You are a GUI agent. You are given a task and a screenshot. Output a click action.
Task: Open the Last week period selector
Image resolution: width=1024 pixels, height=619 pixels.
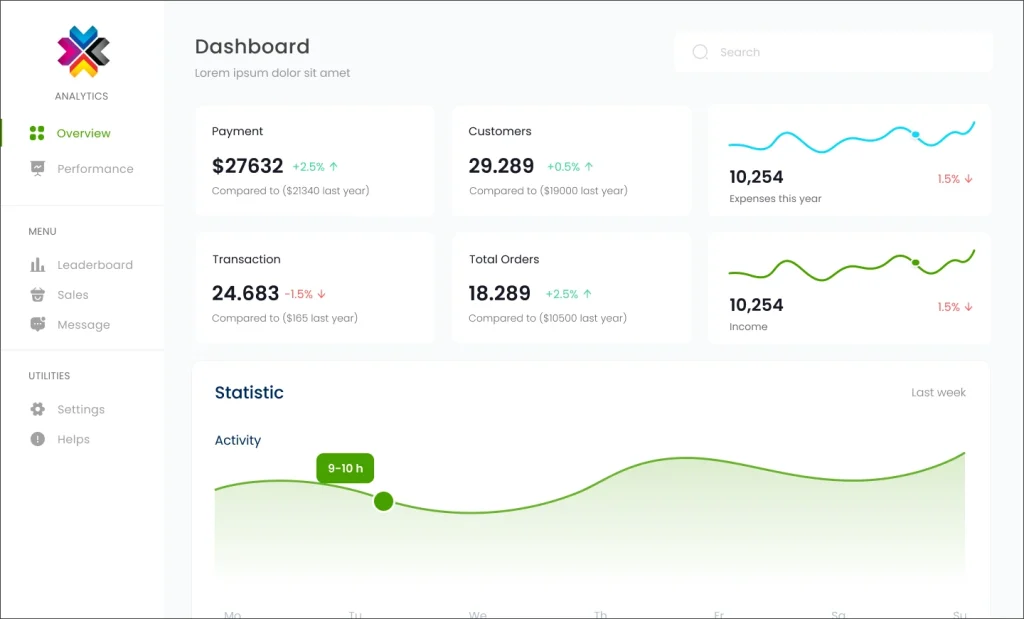(x=938, y=392)
